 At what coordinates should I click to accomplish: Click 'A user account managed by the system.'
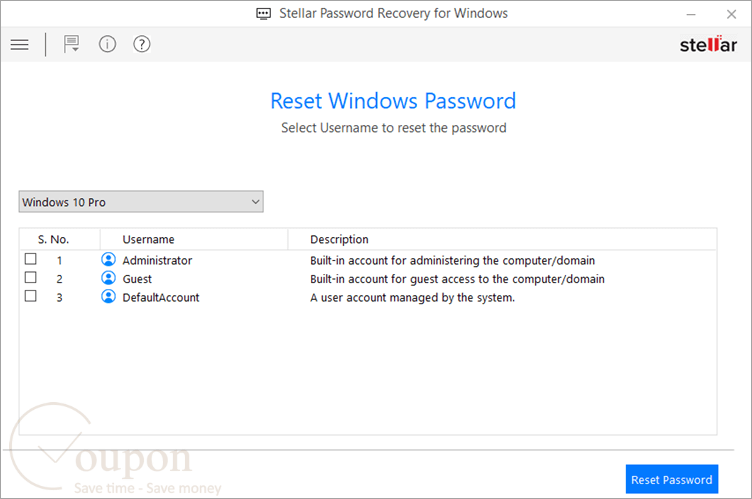point(412,297)
